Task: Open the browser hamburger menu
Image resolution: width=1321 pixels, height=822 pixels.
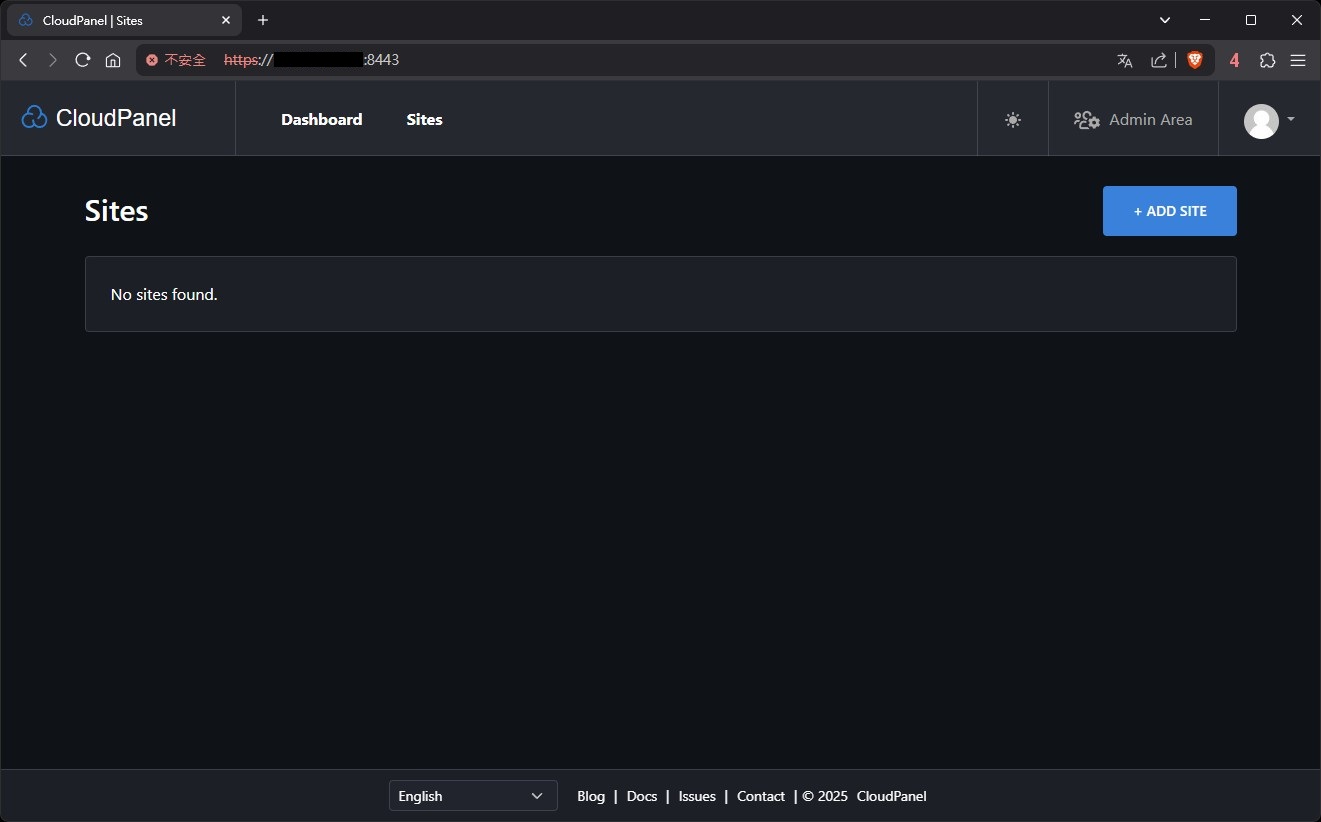Action: [x=1298, y=60]
